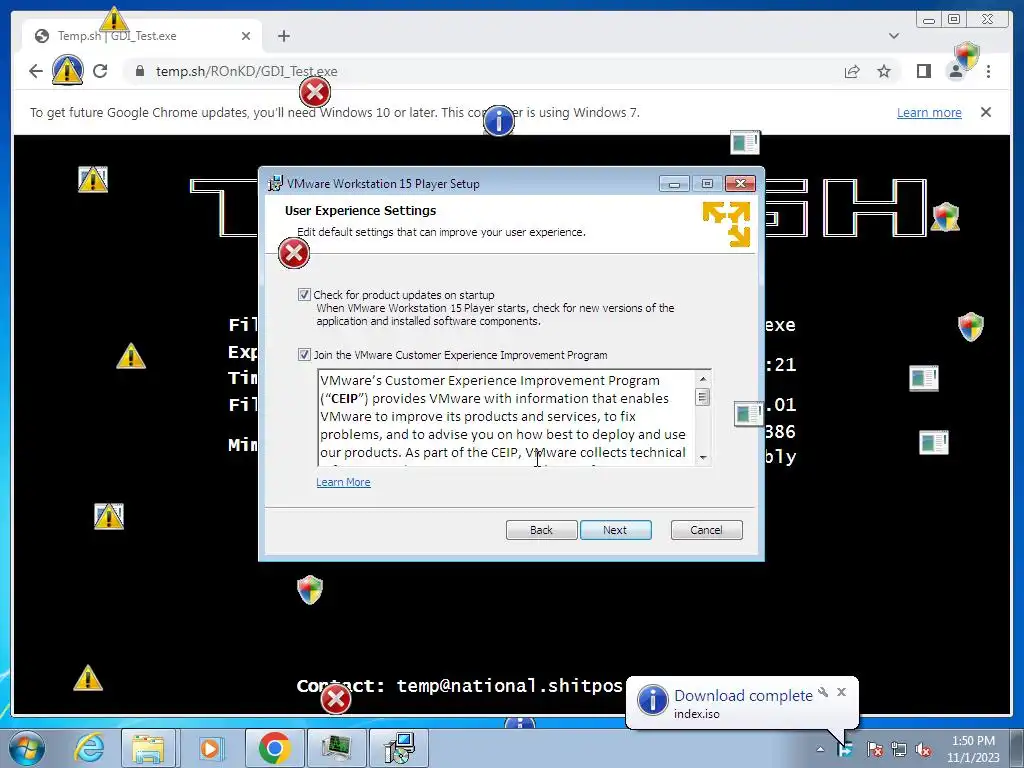
Task: Minimize the VMware setup dialog
Action: click(x=674, y=184)
